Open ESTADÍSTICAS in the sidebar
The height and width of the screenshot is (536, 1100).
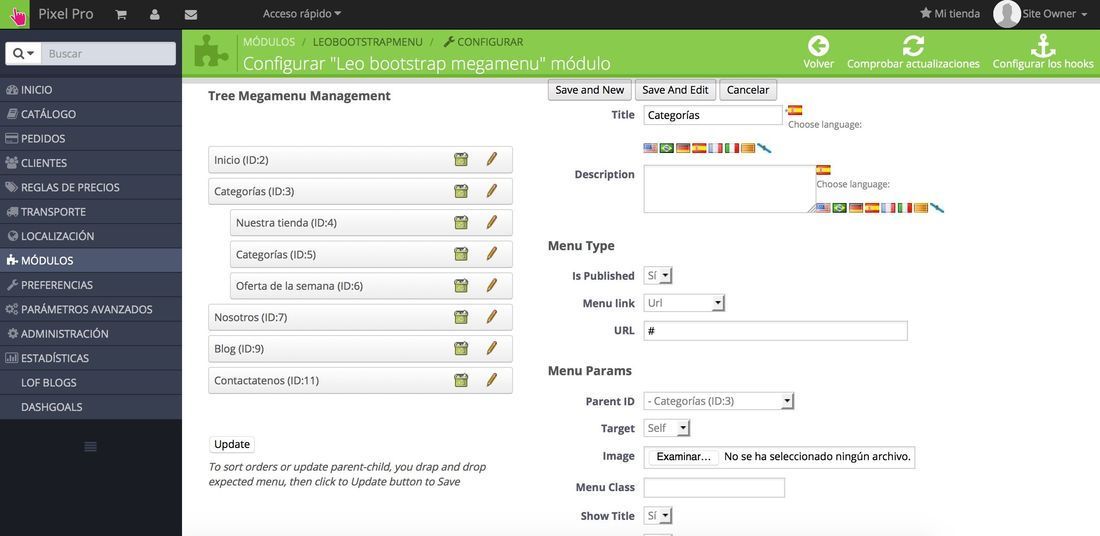pyautogui.click(x=90, y=358)
